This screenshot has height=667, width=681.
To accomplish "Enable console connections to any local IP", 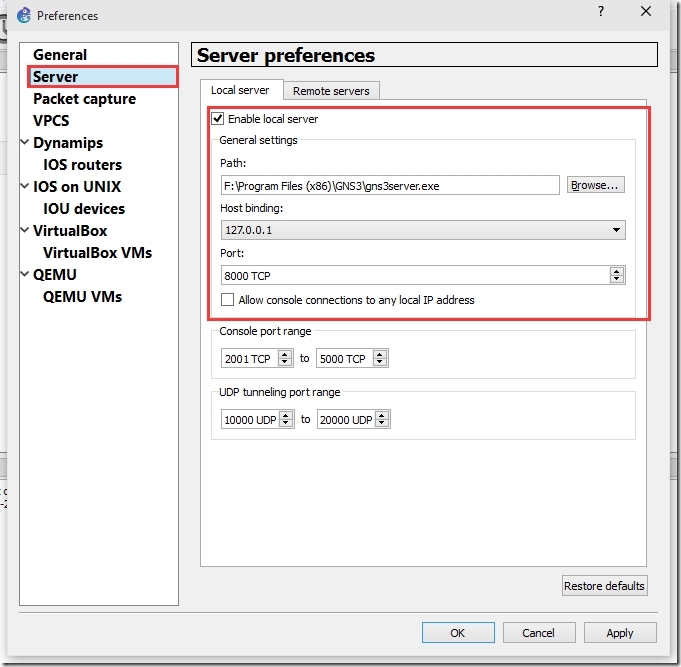I will tap(228, 300).
